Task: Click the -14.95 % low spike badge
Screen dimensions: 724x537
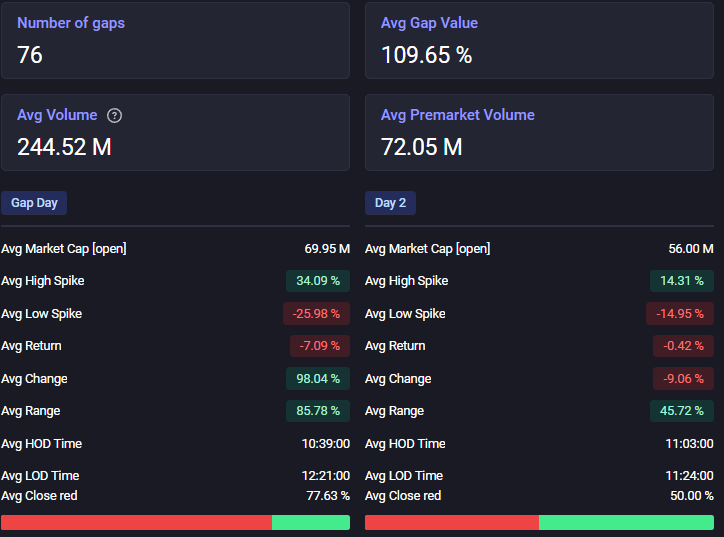Action: pos(680,314)
